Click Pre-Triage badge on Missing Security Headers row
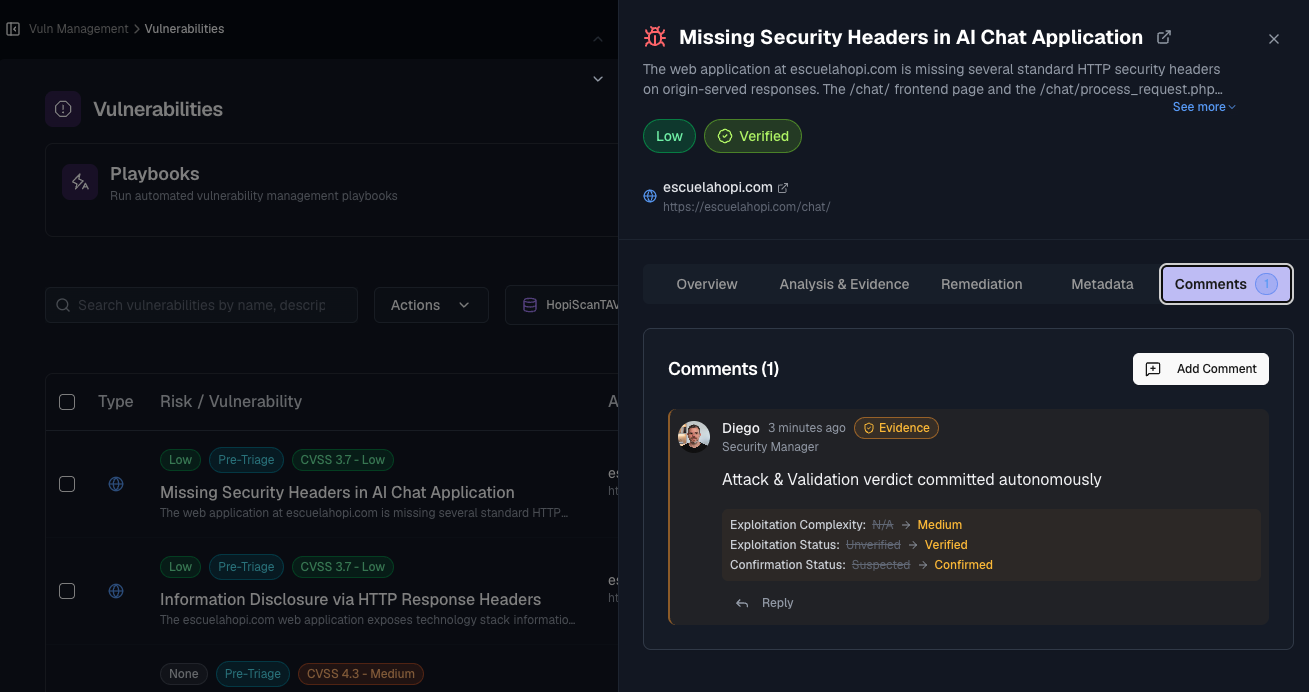Image resolution: width=1309 pixels, height=692 pixels. click(246, 460)
